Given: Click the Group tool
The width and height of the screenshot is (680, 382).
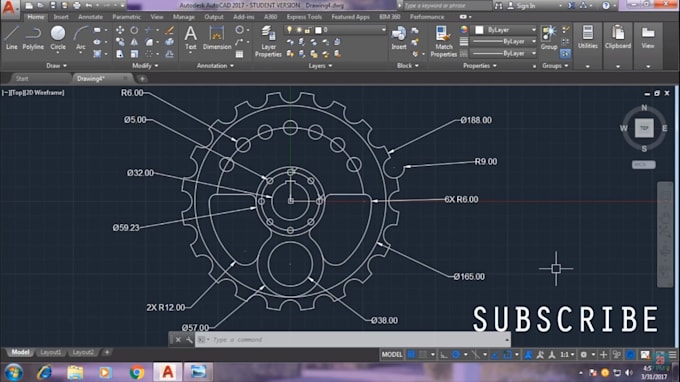Looking at the screenshot, I should tap(549, 38).
